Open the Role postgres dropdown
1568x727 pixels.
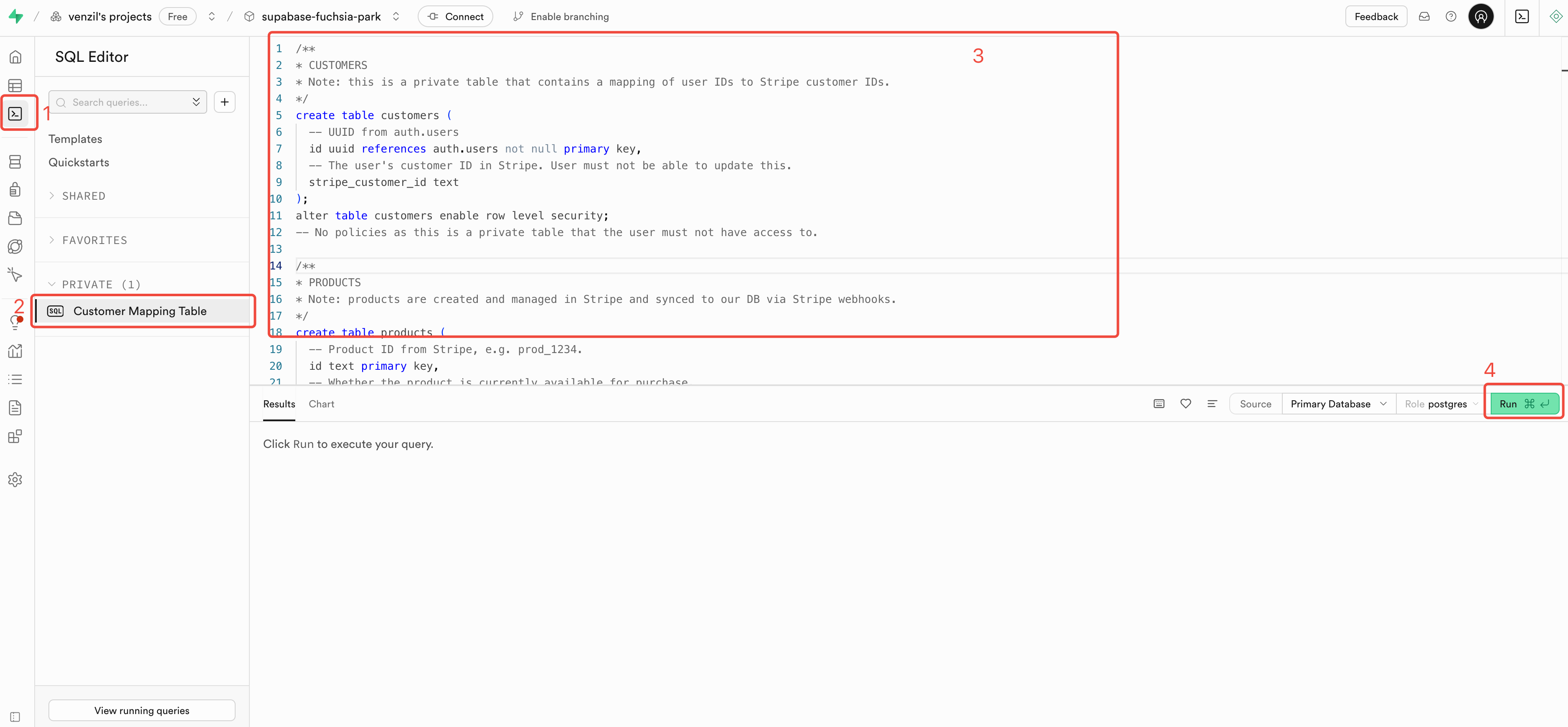(1440, 404)
